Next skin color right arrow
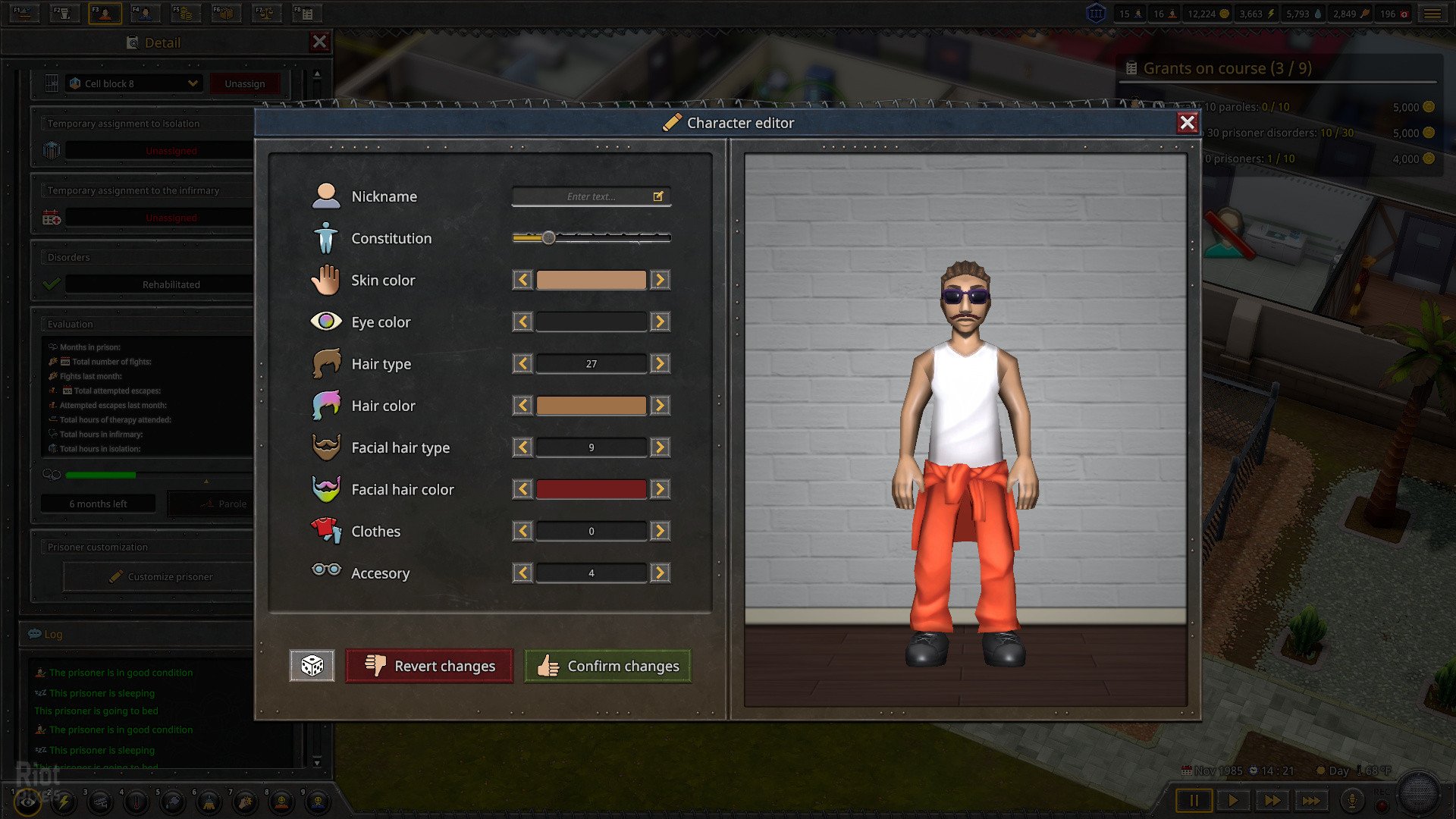The image size is (1456, 819). click(660, 281)
